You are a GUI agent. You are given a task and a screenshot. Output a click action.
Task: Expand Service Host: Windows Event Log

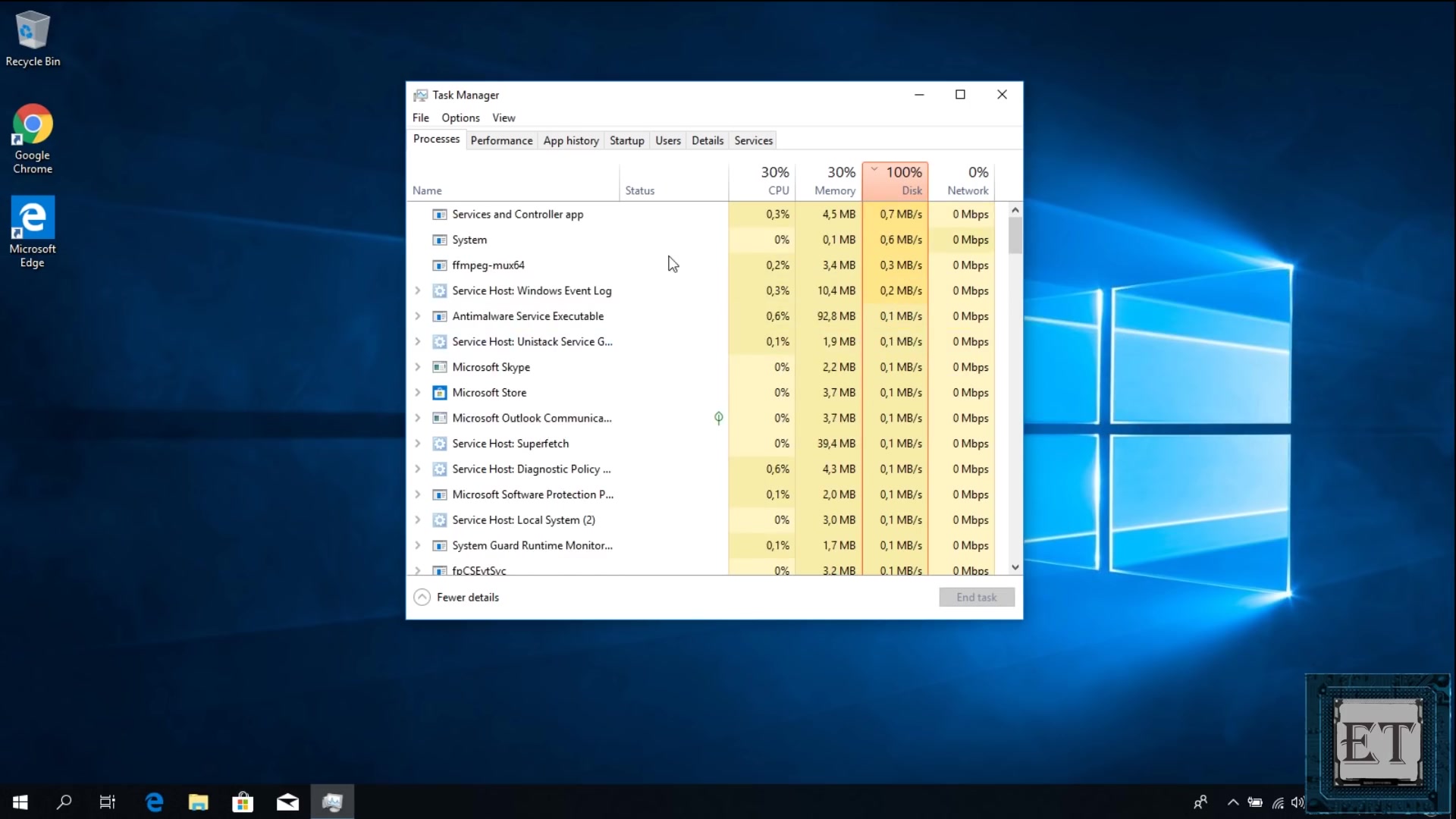tap(417, 290)
